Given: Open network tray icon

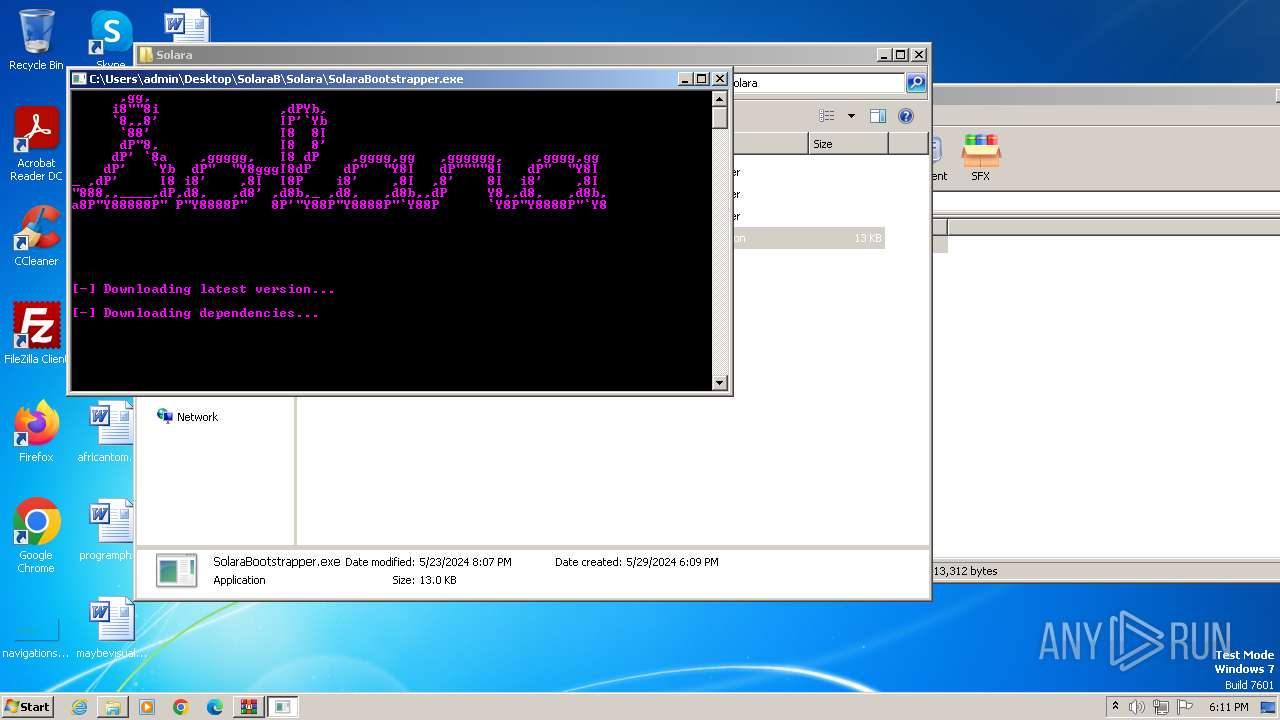Looking at the screenshot, I should 1160,707.
